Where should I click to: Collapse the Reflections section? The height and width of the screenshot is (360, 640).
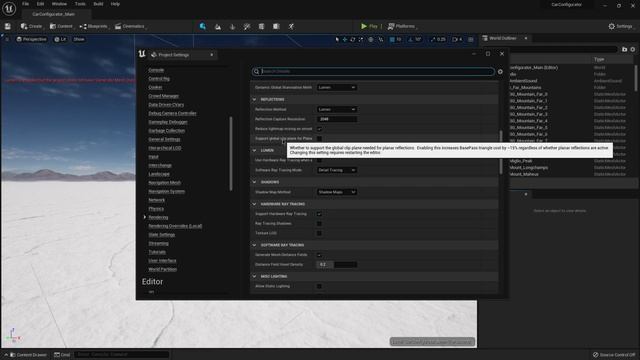(x=254, y=100)
